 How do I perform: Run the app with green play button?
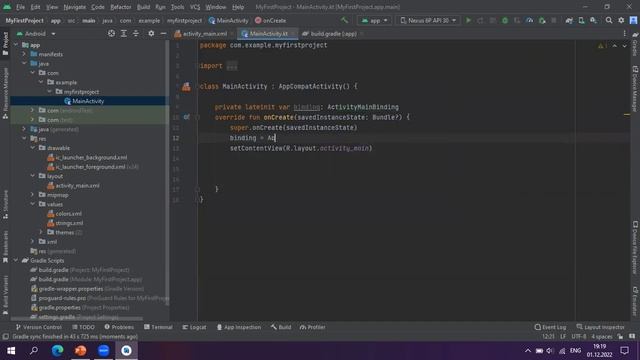pyautogui.click(x=469, y=20)
